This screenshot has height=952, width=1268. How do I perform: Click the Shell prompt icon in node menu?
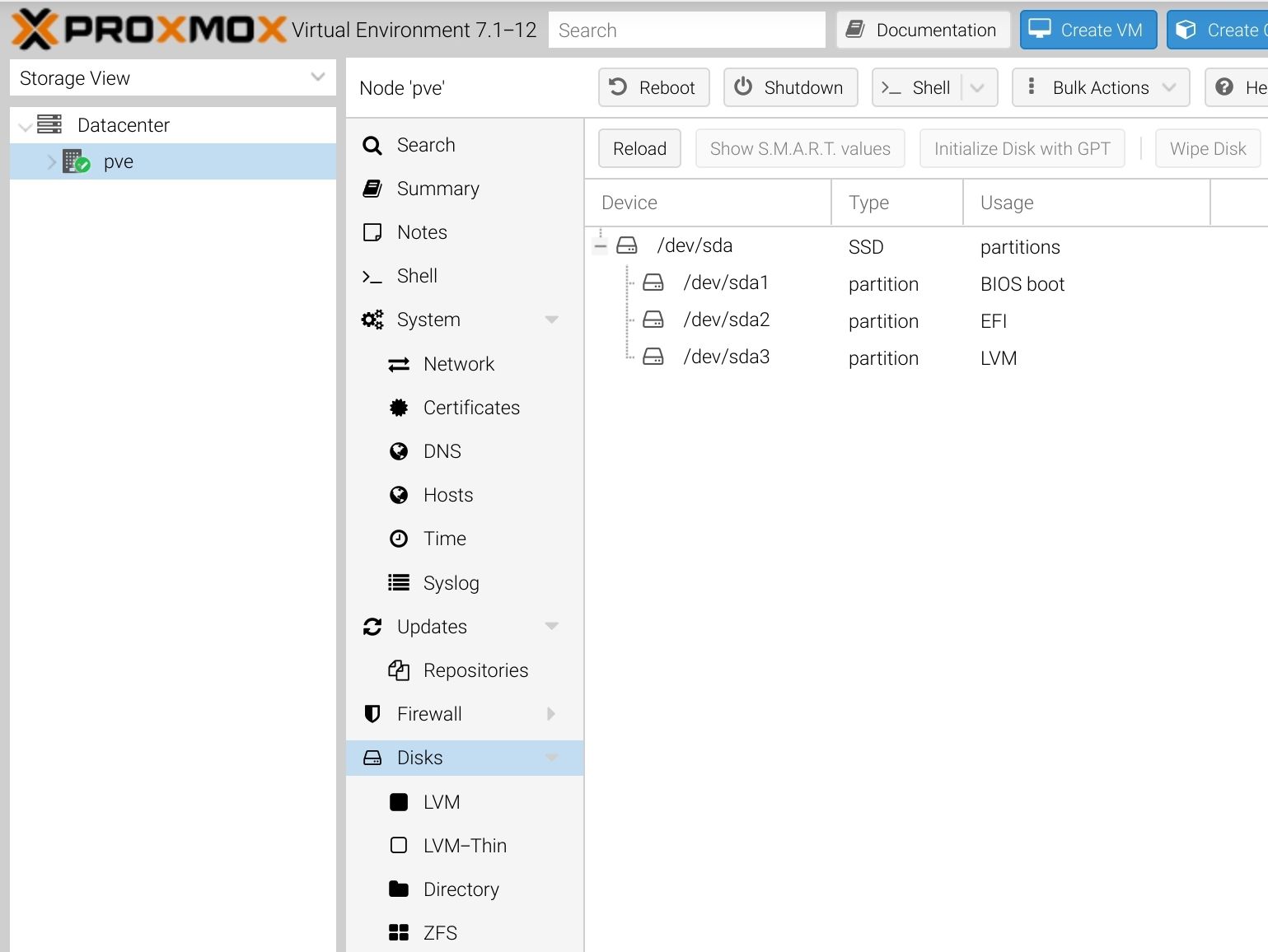372,277
